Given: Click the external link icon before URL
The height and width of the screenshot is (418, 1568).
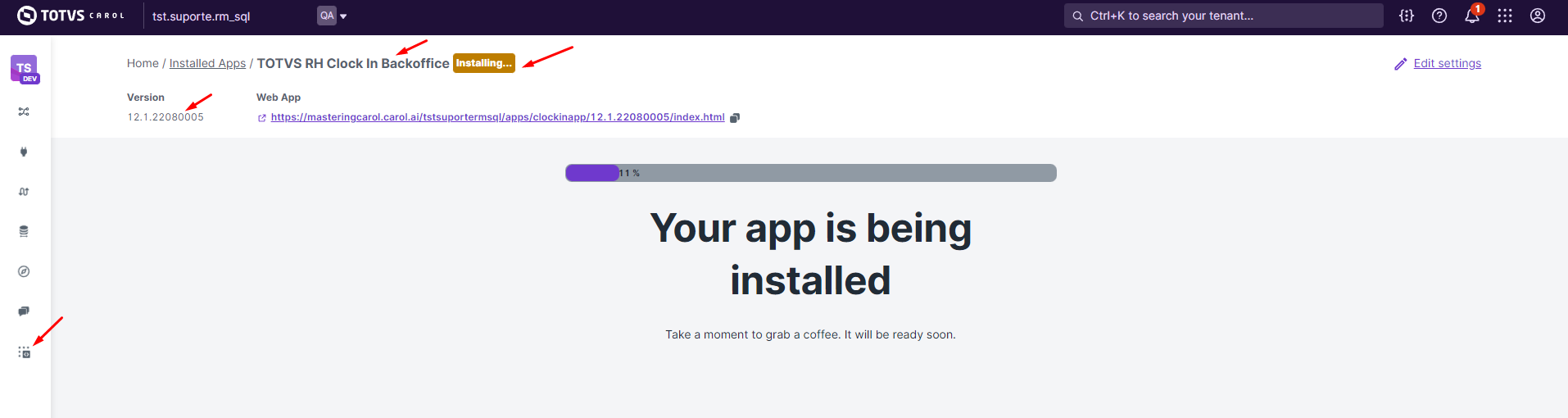Looking at the screenshot, I should [262, 118].
